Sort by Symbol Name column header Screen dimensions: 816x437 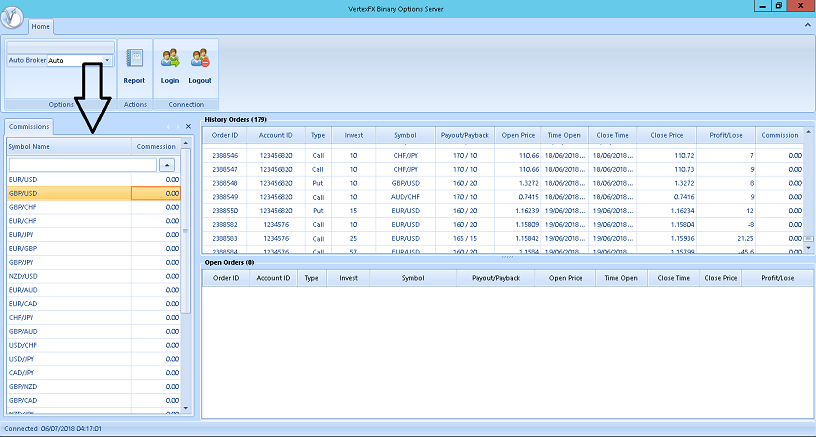point(69,146)
